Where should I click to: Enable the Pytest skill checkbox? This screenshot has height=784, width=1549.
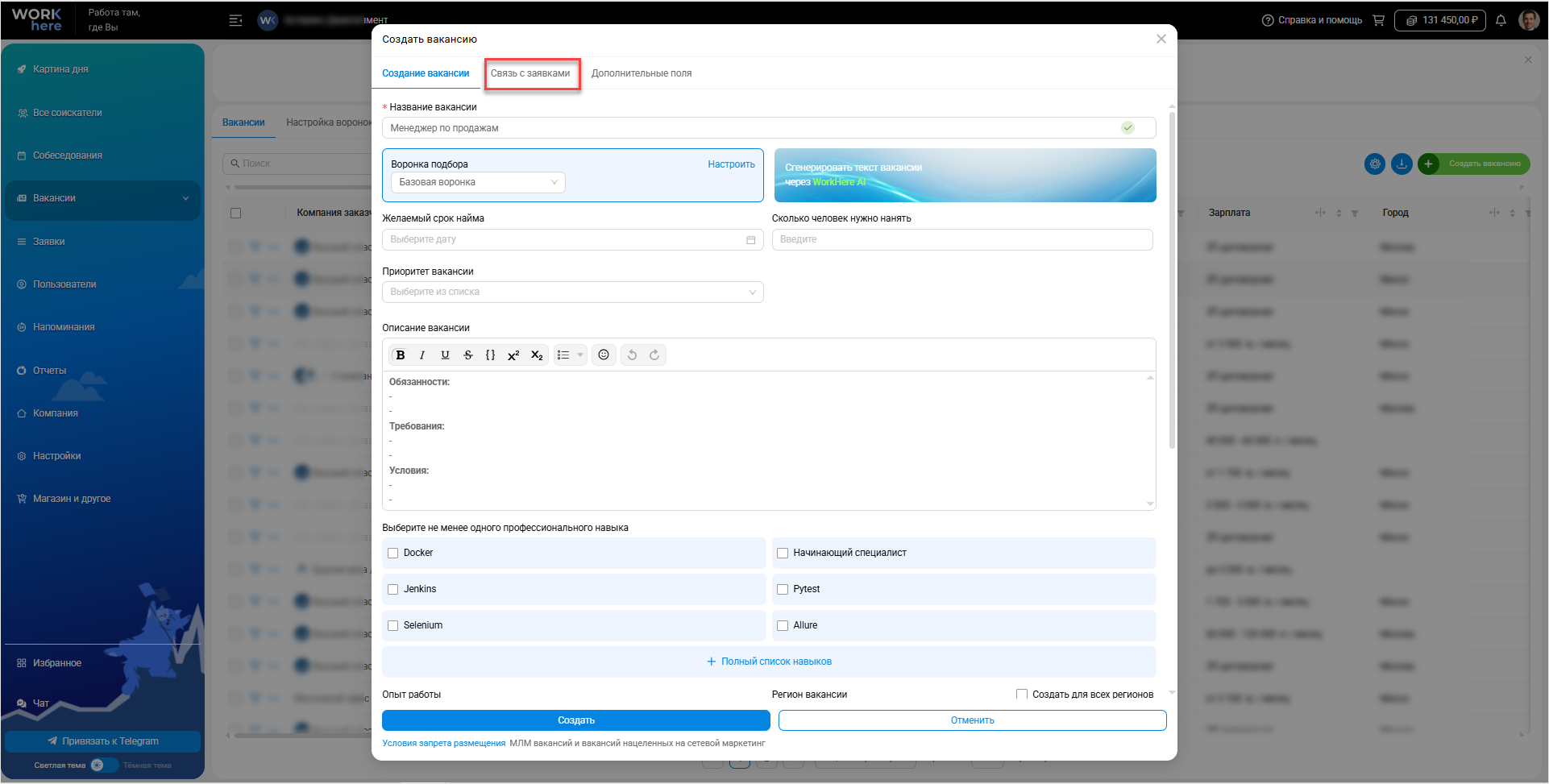[x=783, y=590]
